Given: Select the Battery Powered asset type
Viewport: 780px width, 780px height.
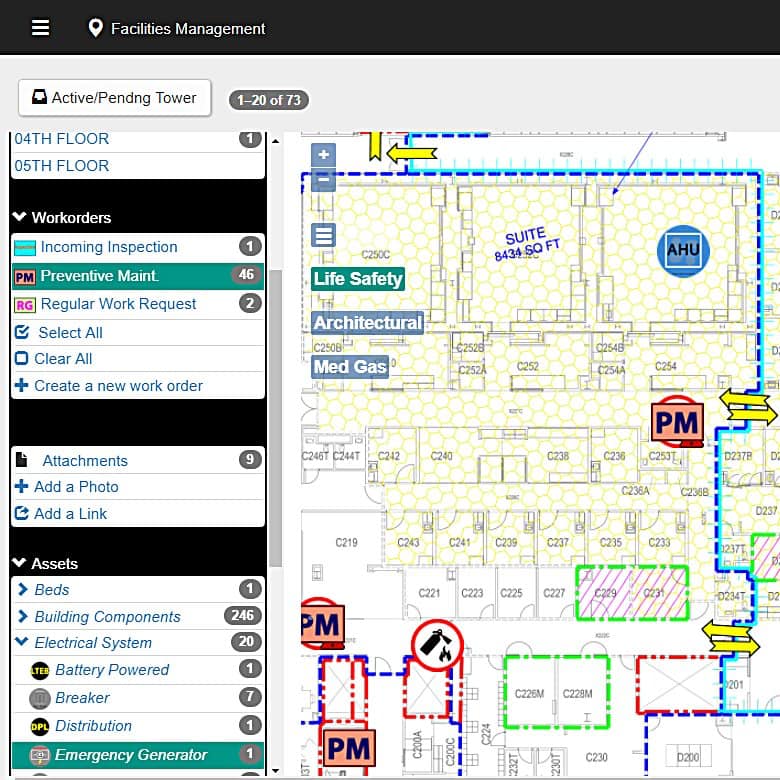Looking at the screenshot, I should tap(138, 670).
